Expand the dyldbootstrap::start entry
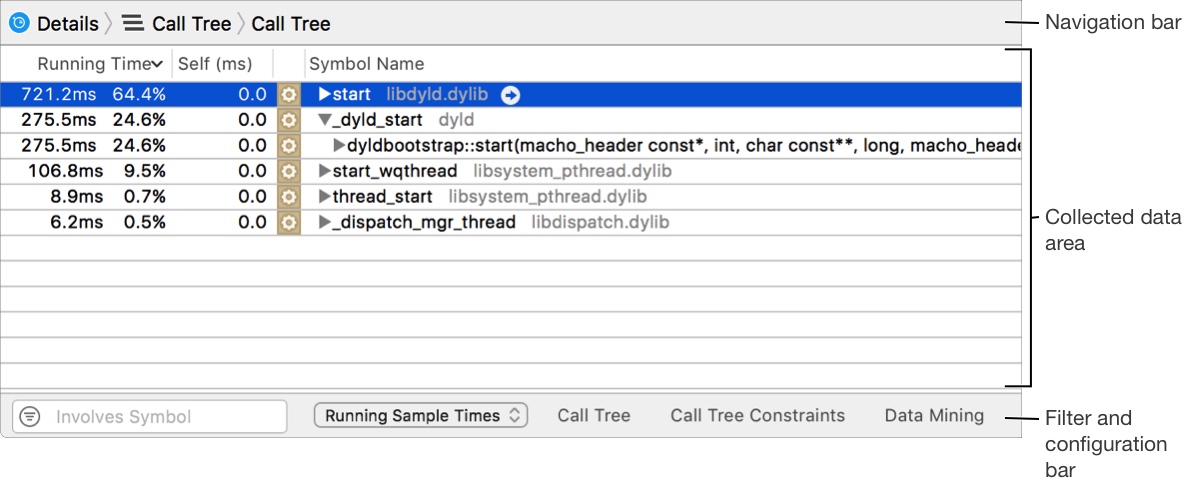The image size is (1200, 488). [x=338, y=146]
